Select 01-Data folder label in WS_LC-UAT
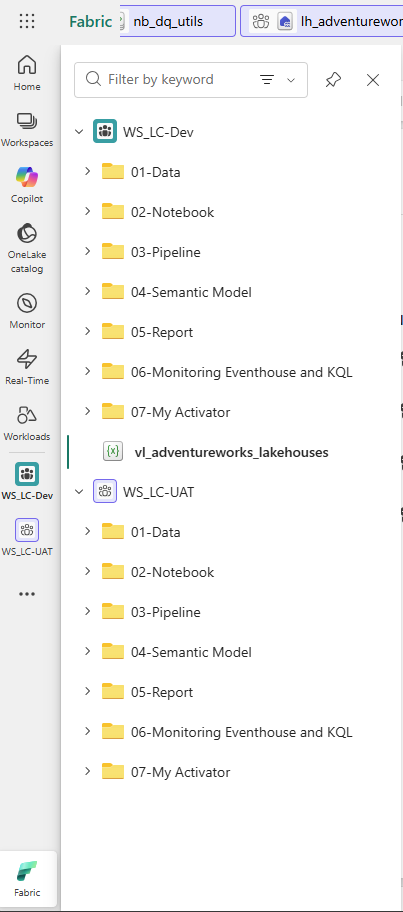This screenshot has width=403, height=912. click(156, 532)
